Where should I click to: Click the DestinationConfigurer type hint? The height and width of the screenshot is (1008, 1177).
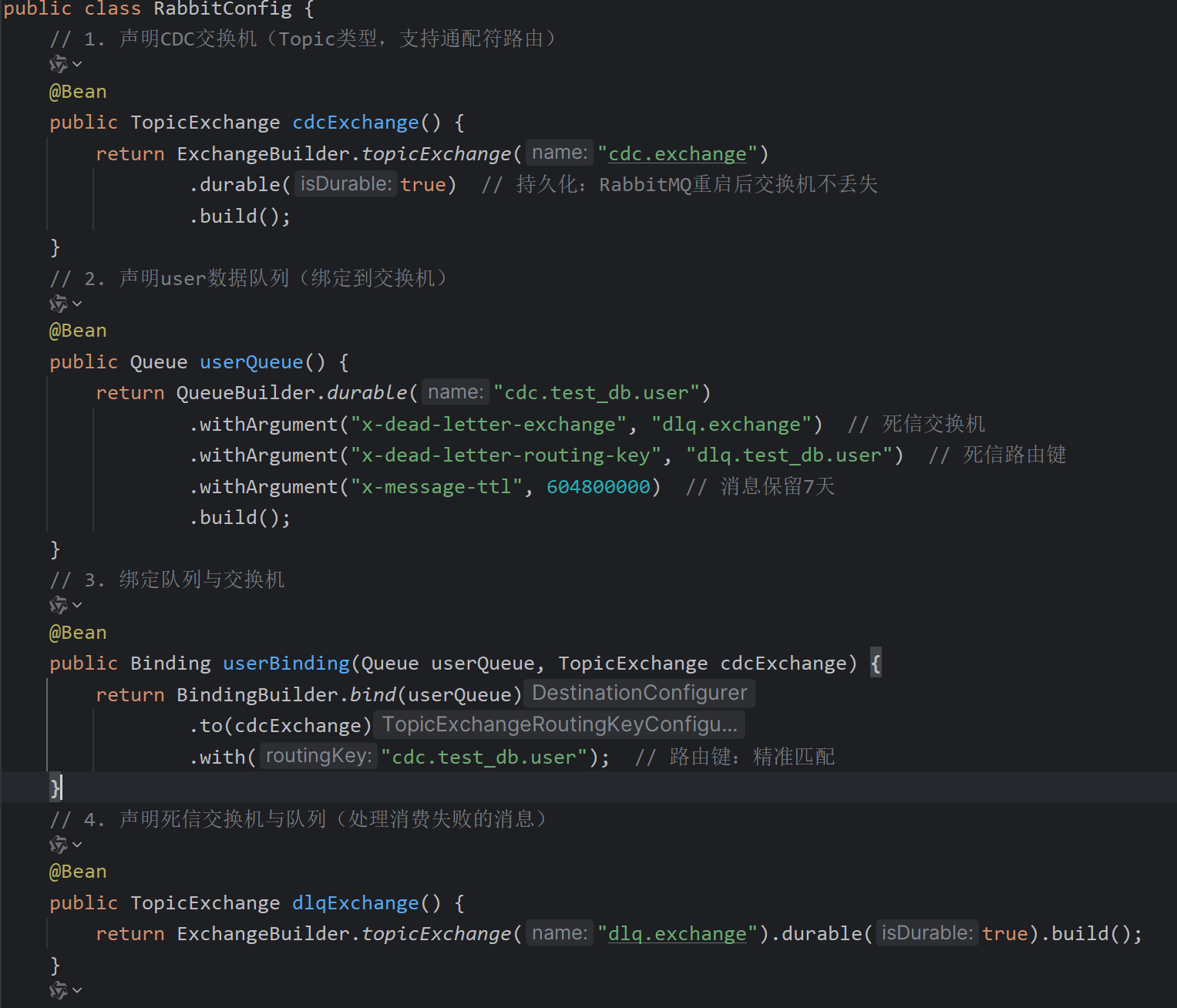(x=638, y=692)
